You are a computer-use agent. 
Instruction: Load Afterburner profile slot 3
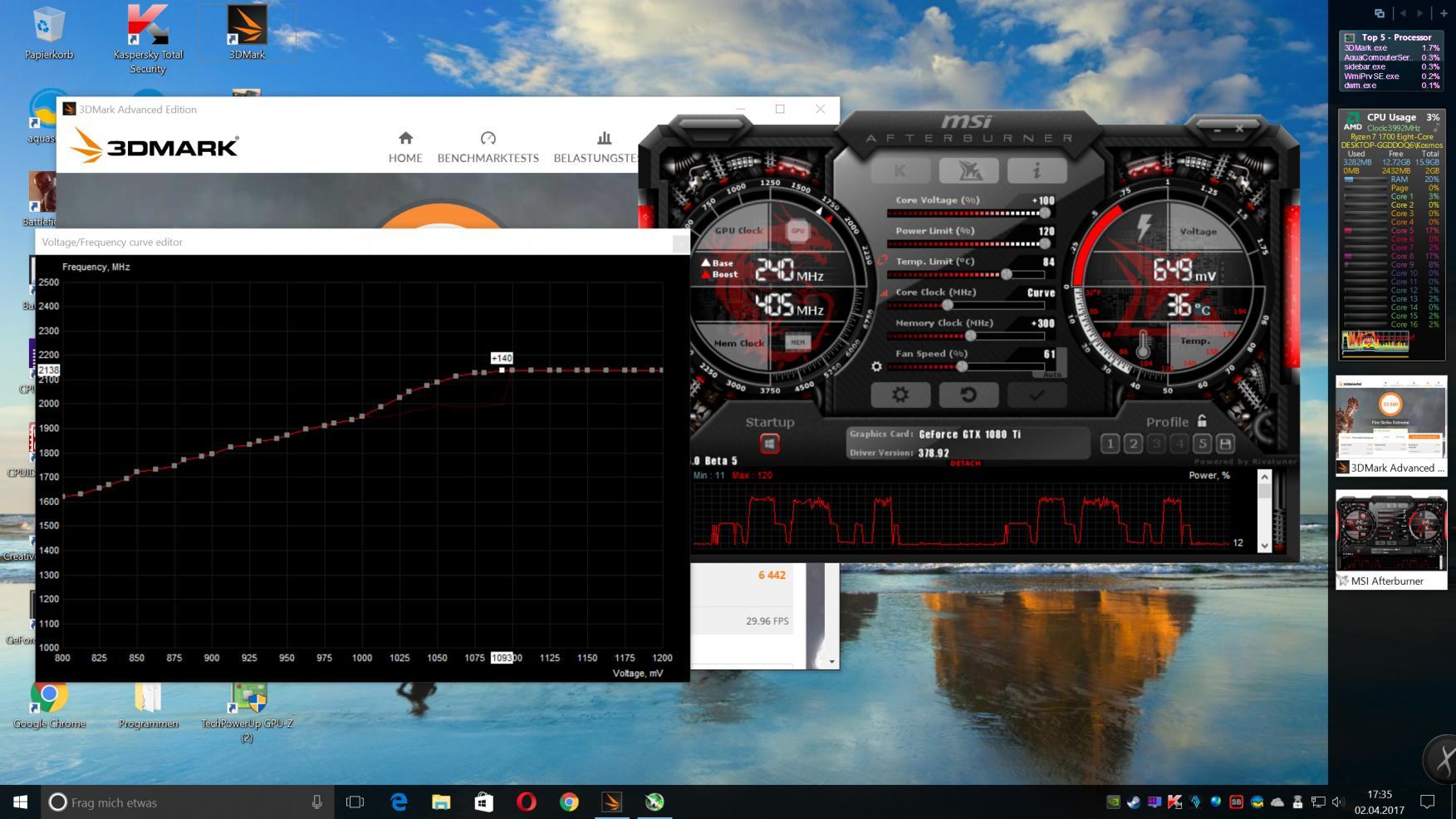pos(1156,444)
